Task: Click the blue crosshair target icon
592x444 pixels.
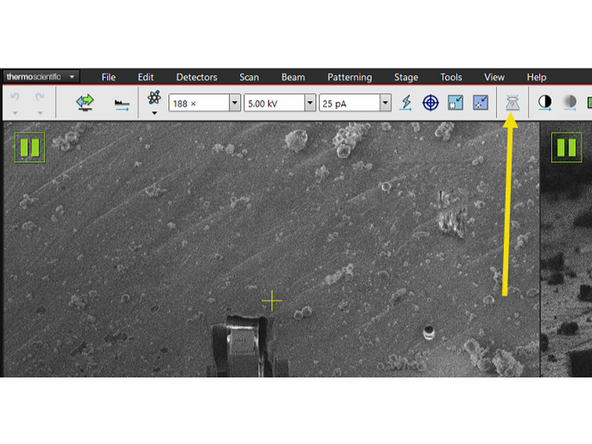Action: [x=430, y=103]
